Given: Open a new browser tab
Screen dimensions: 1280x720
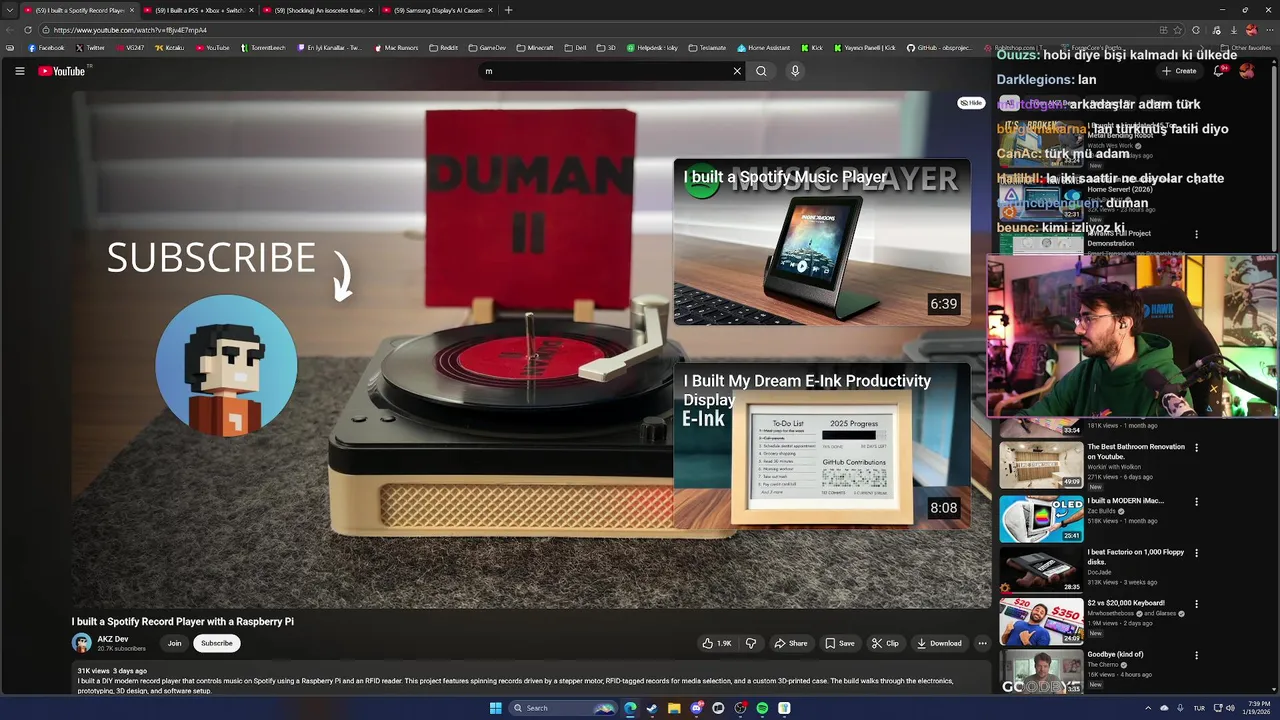Looking at the screenshot, I should [508, 10].
